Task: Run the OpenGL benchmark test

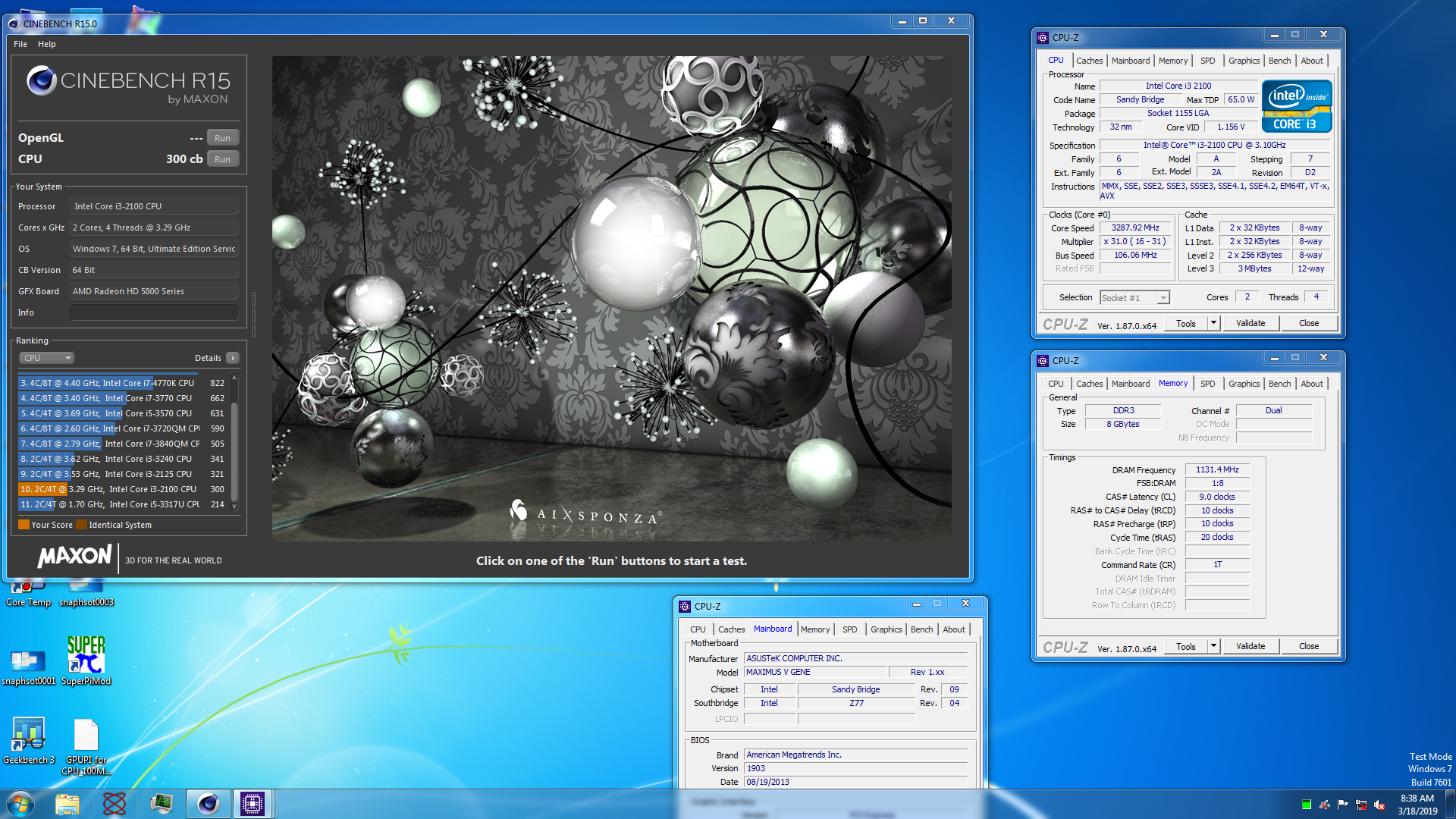Action: [222, 138]
